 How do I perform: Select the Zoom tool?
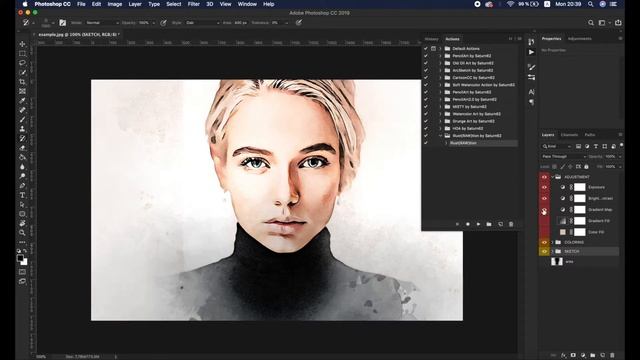(22, 233)
